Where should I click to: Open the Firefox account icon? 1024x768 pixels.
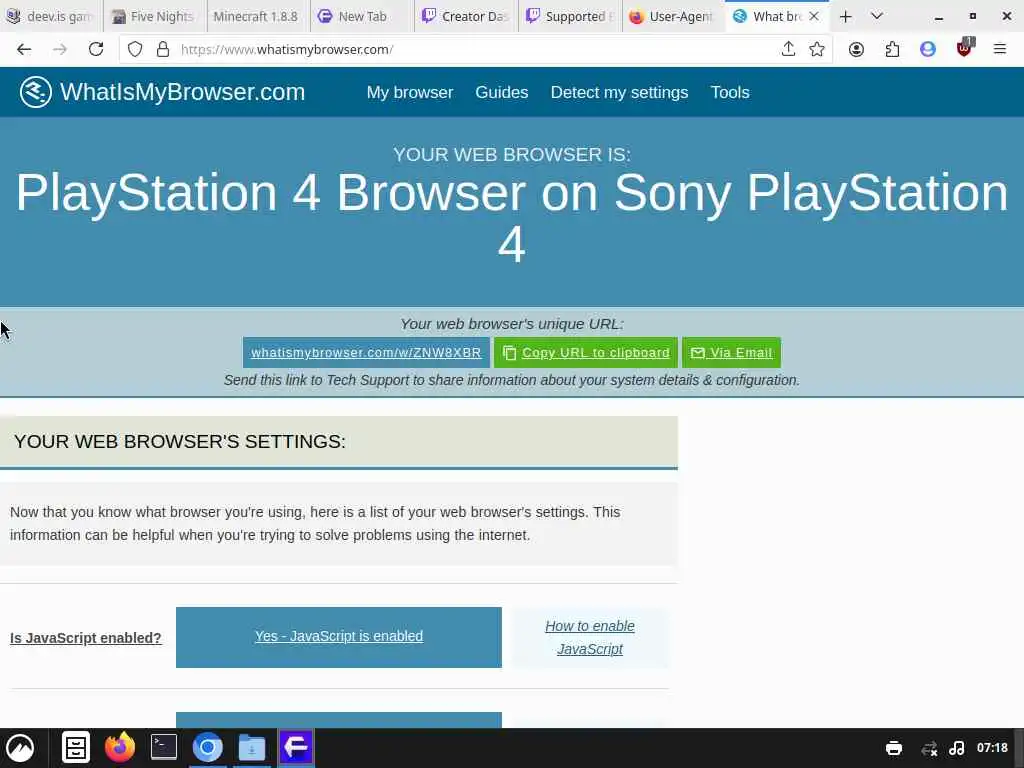pos(856,50)
